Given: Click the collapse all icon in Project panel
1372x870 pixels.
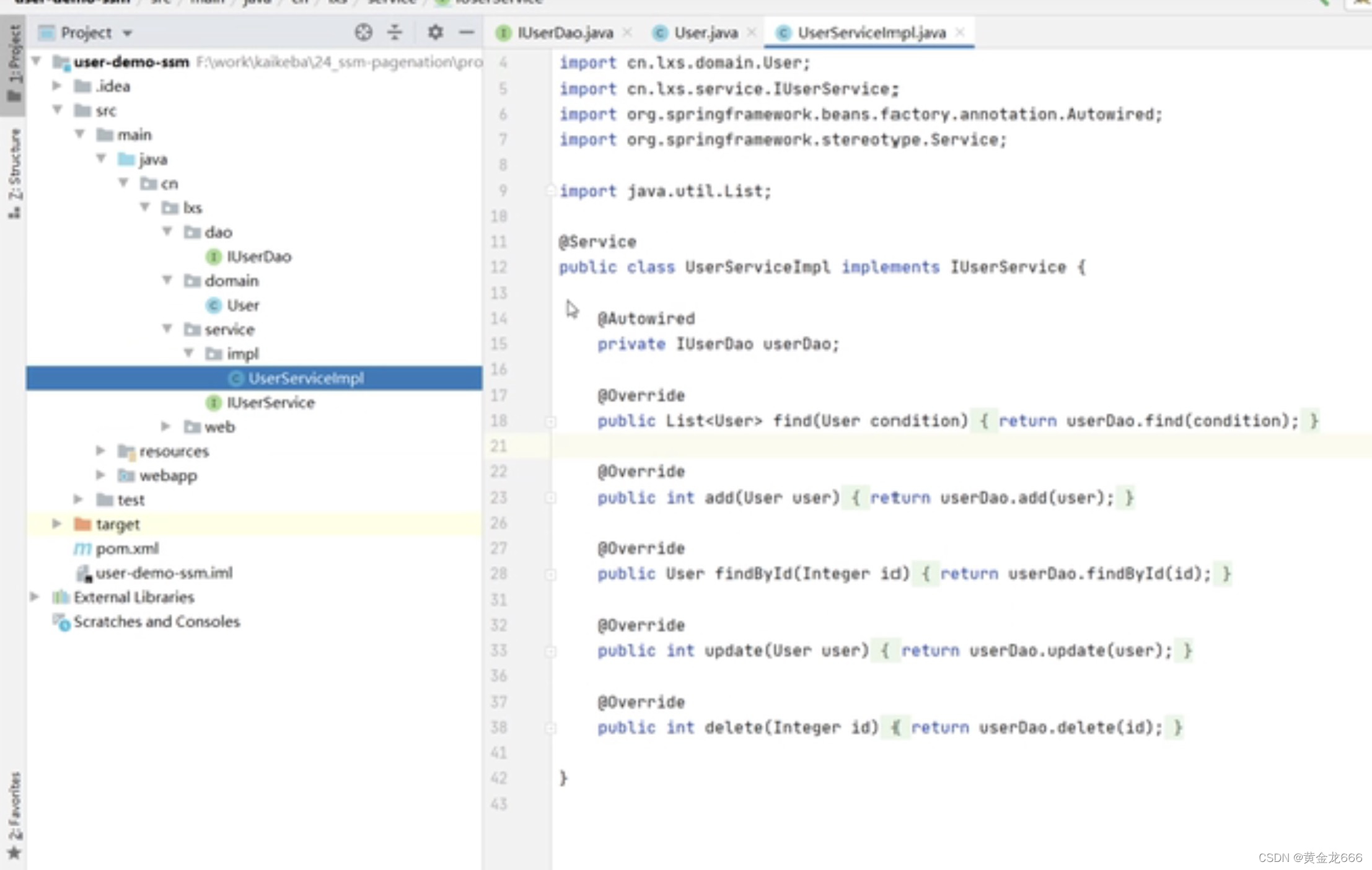Looking at the screenshot, I should tap(395, 32).
